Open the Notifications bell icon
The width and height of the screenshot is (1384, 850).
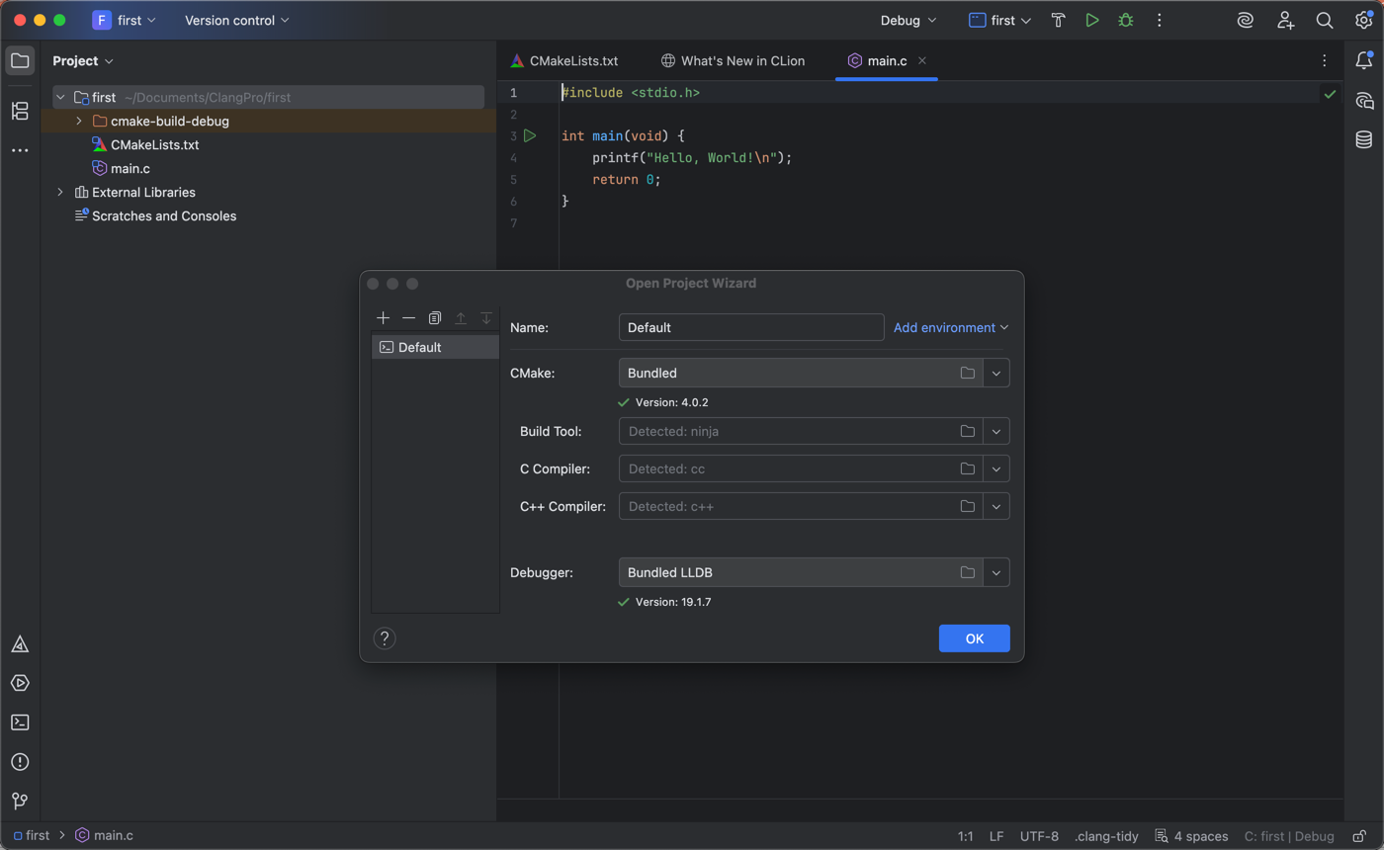point(1364,61)
